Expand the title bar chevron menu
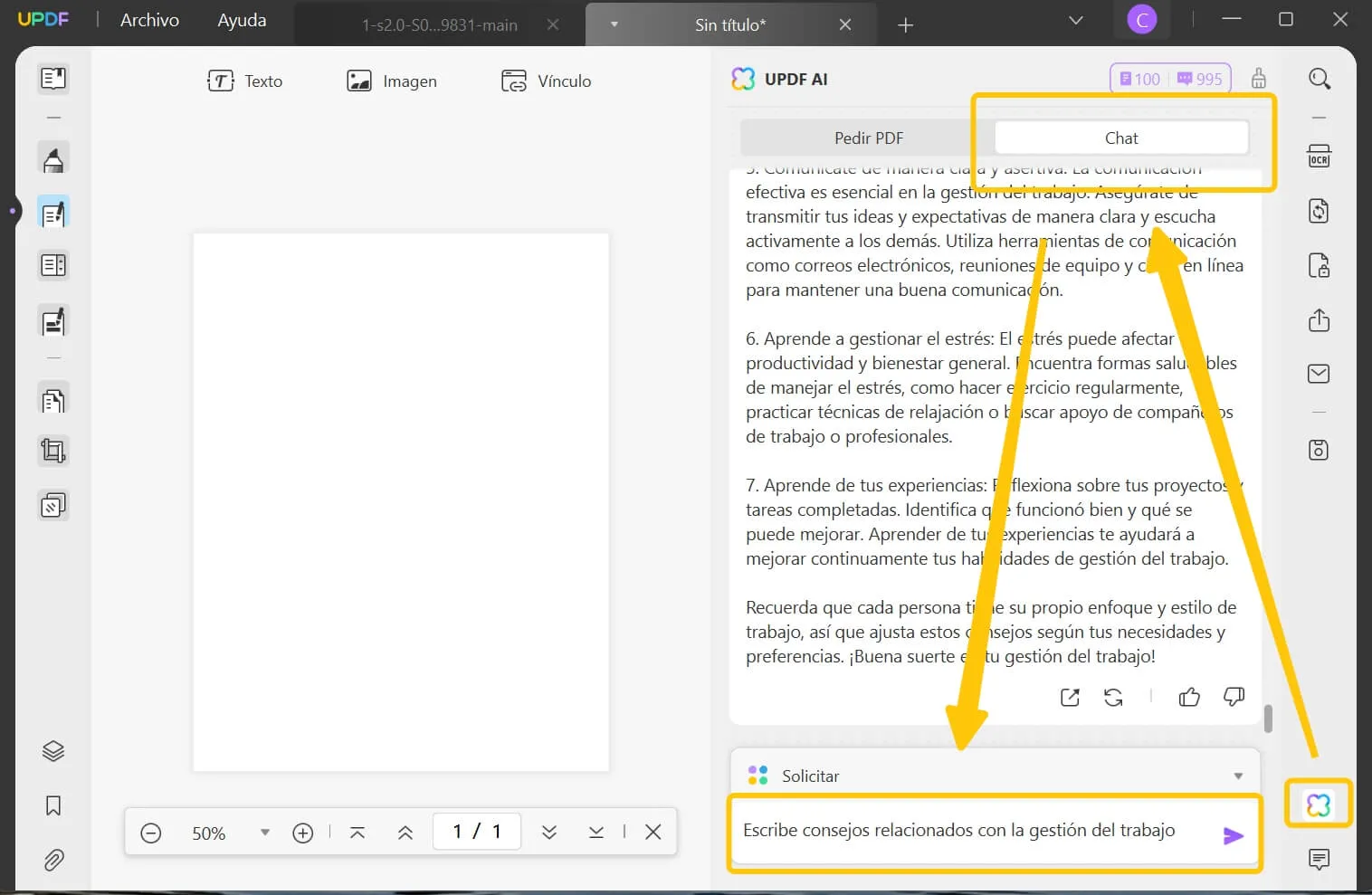This screenshot has width=1372, height=895. [1076, 20]
